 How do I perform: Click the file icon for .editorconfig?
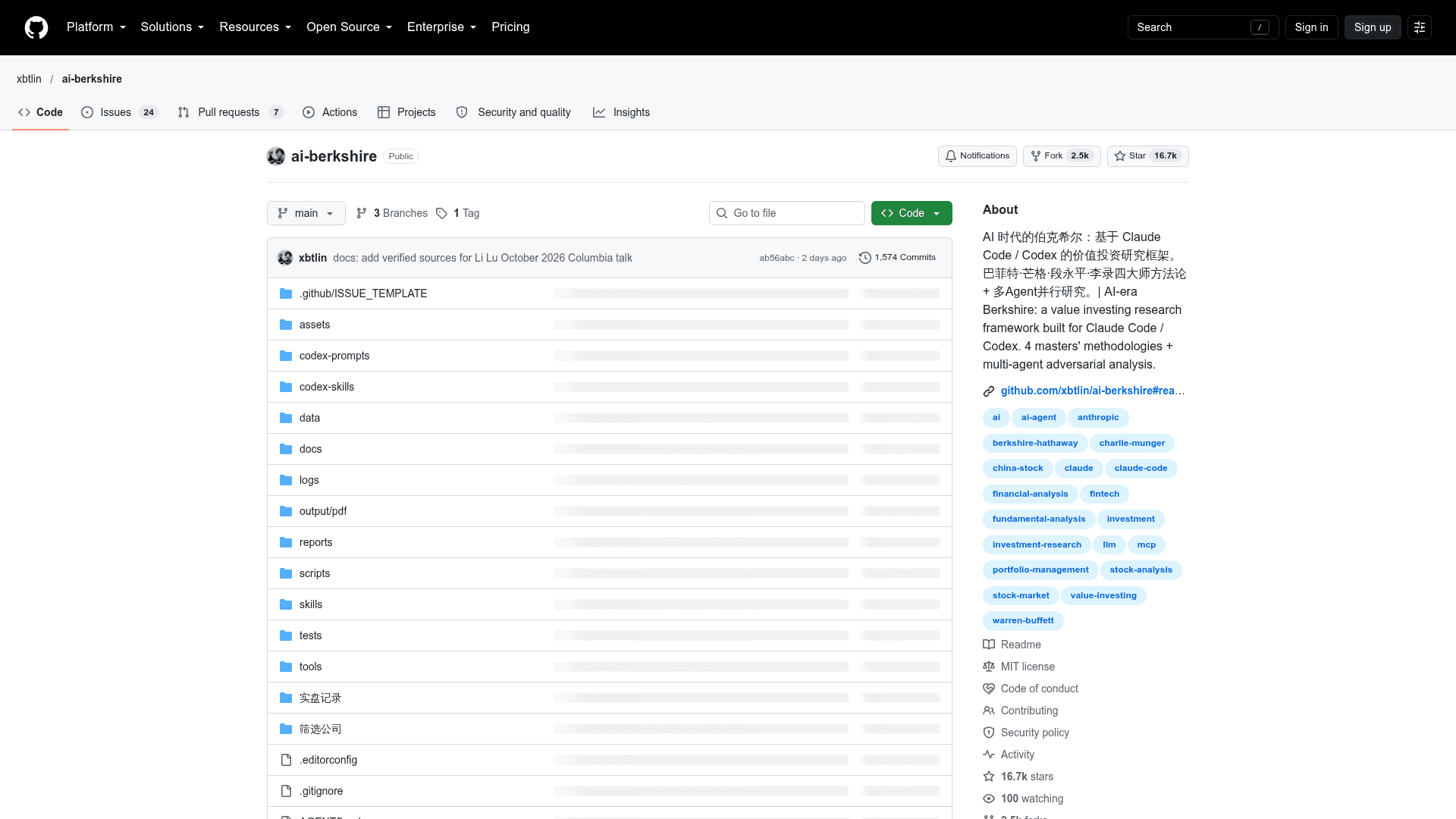tap(286, 760)
